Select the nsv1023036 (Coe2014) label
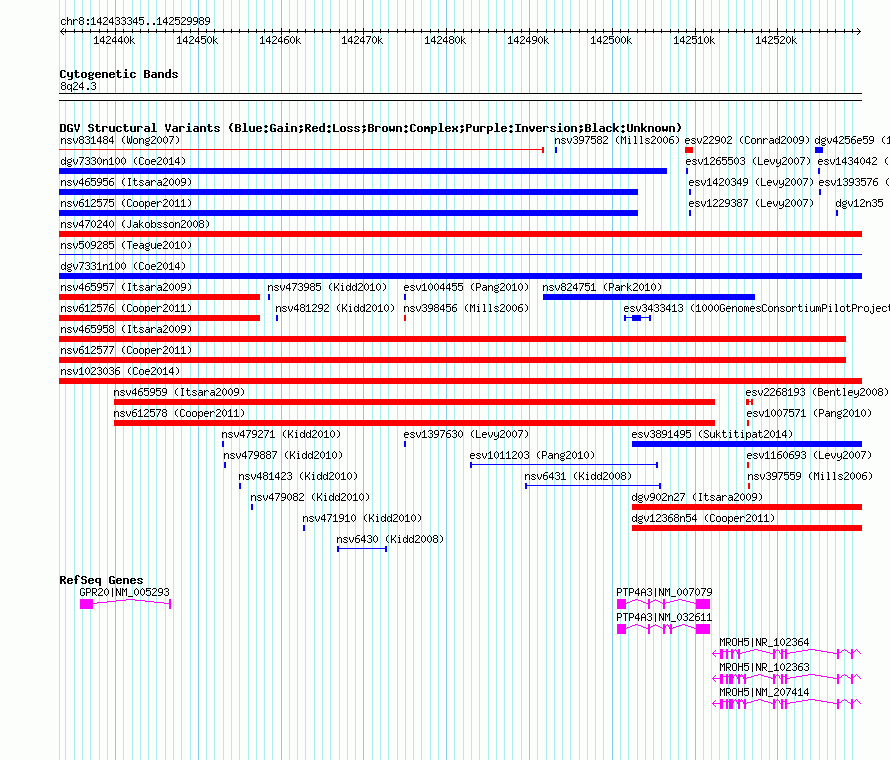This screenshot has width=890, height=760. pyautogui.click(x=120, y=371)
